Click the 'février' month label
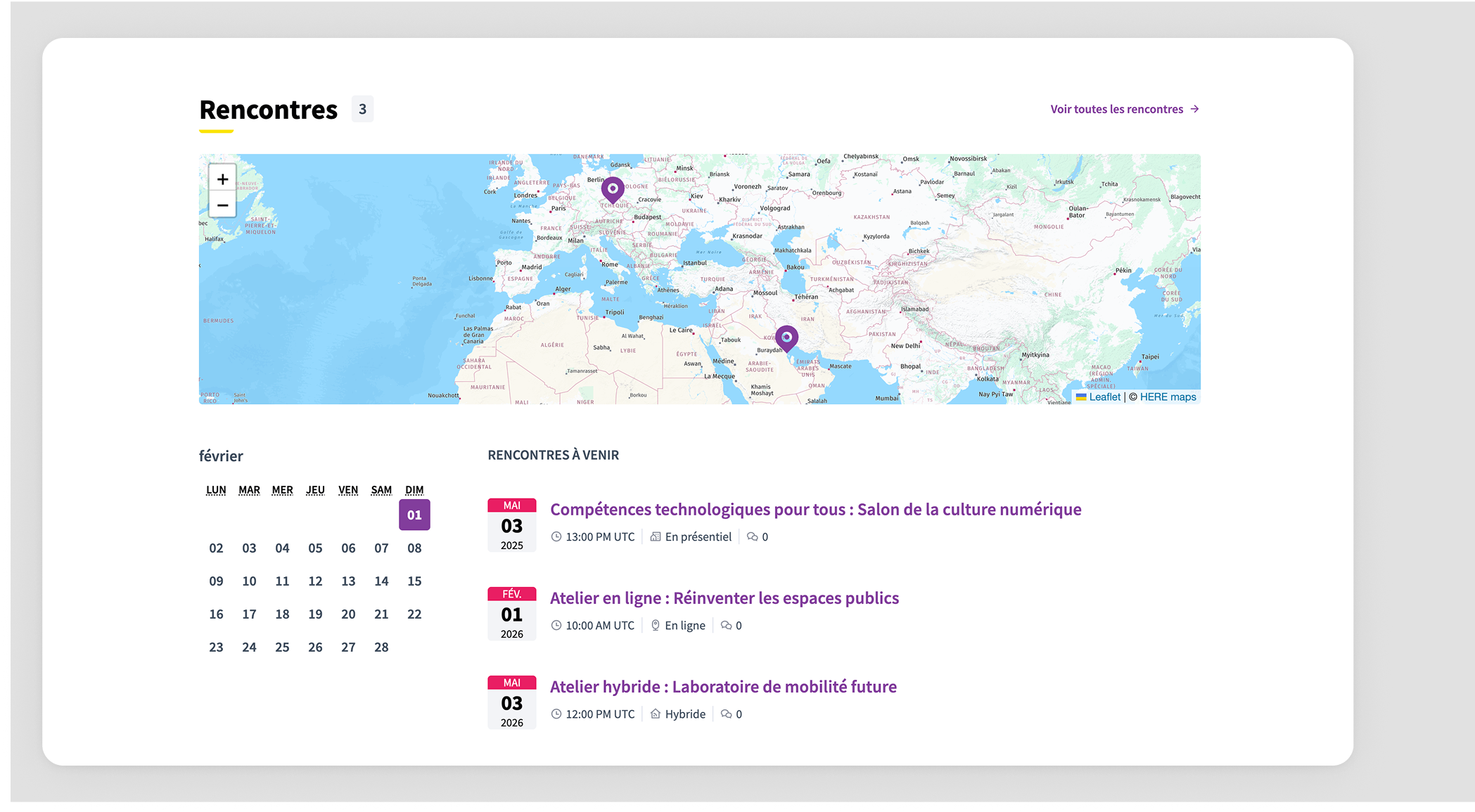1475x812 pixels. pyautogui.click(x=221, y=456)
